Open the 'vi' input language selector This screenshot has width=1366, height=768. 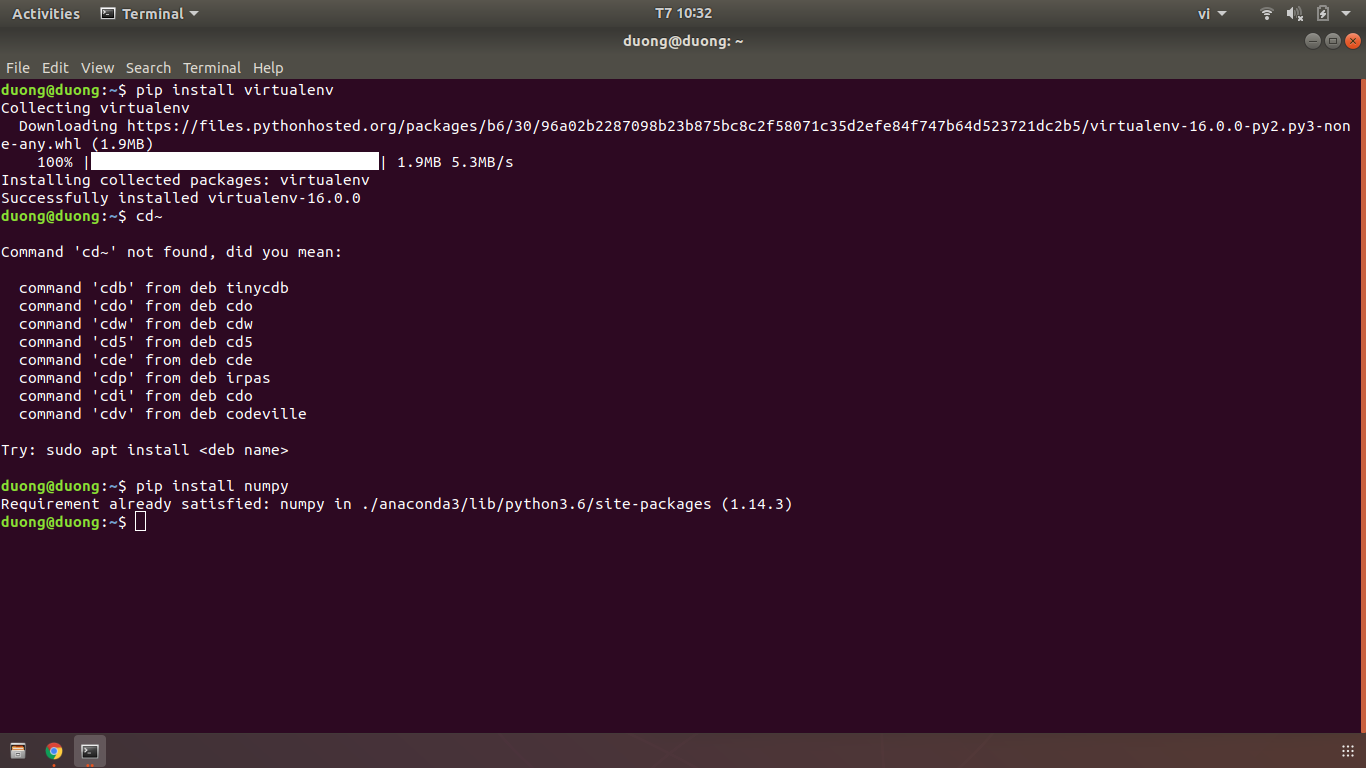click(1212, 14)
